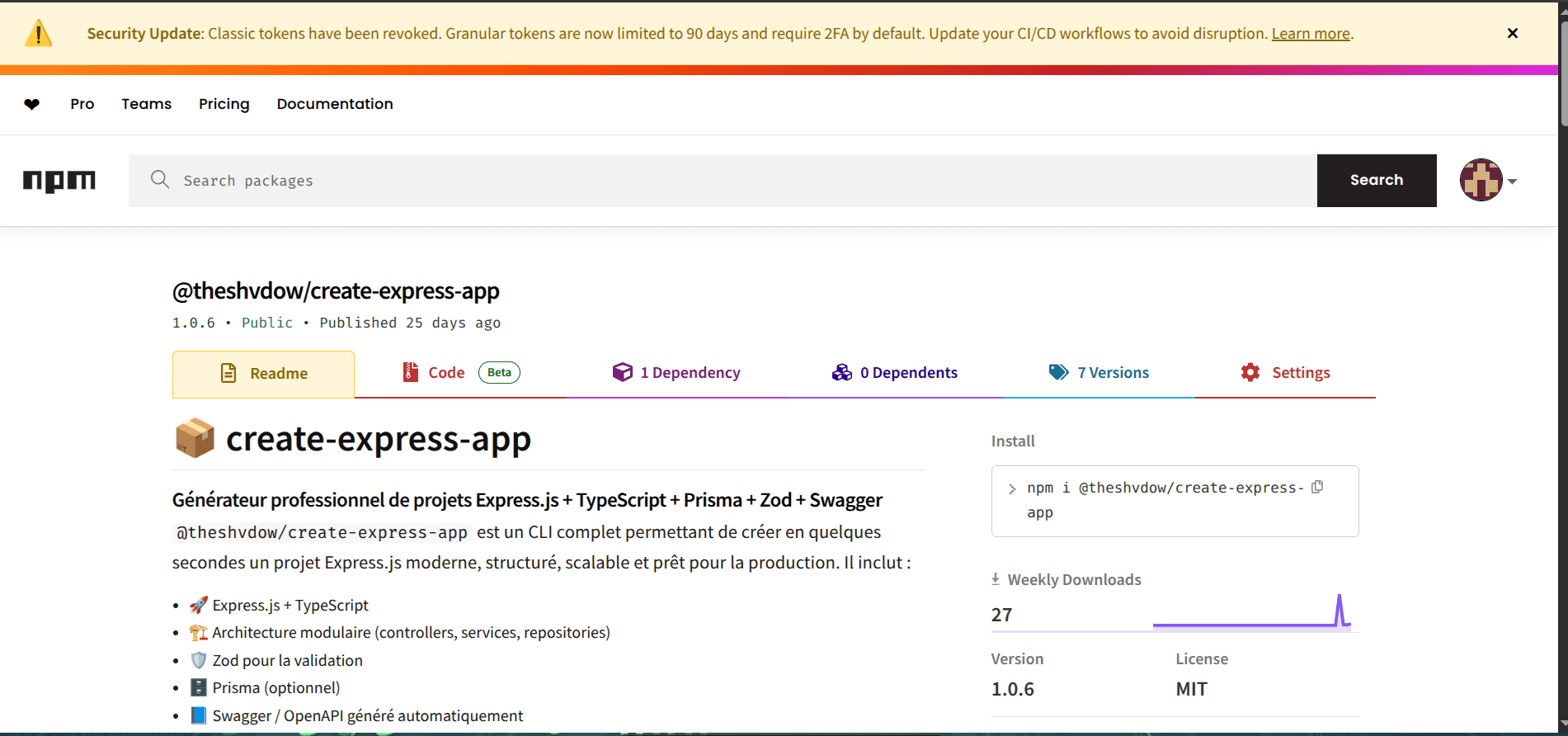This screenshot has height=736, width=1568.
Task: Click the Code zip-file icon
Action: [x=410, y=372]
